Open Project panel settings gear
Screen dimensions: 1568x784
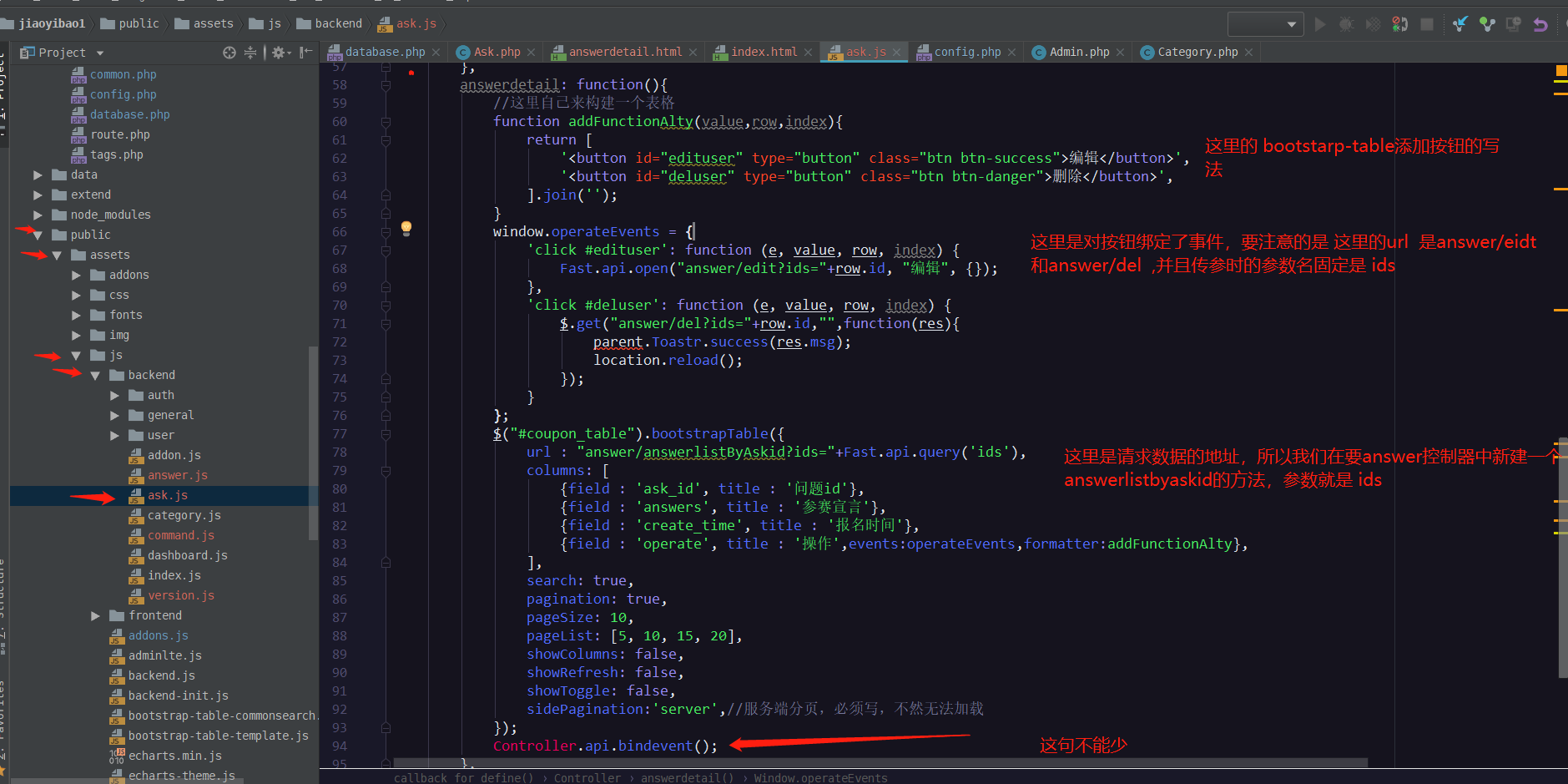click(281, 53)
